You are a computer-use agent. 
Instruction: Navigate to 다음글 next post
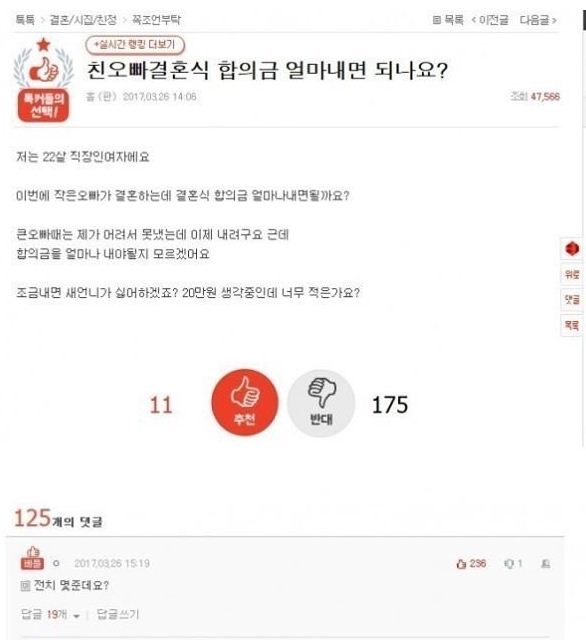pyautogui.click(x=538, y=20)
